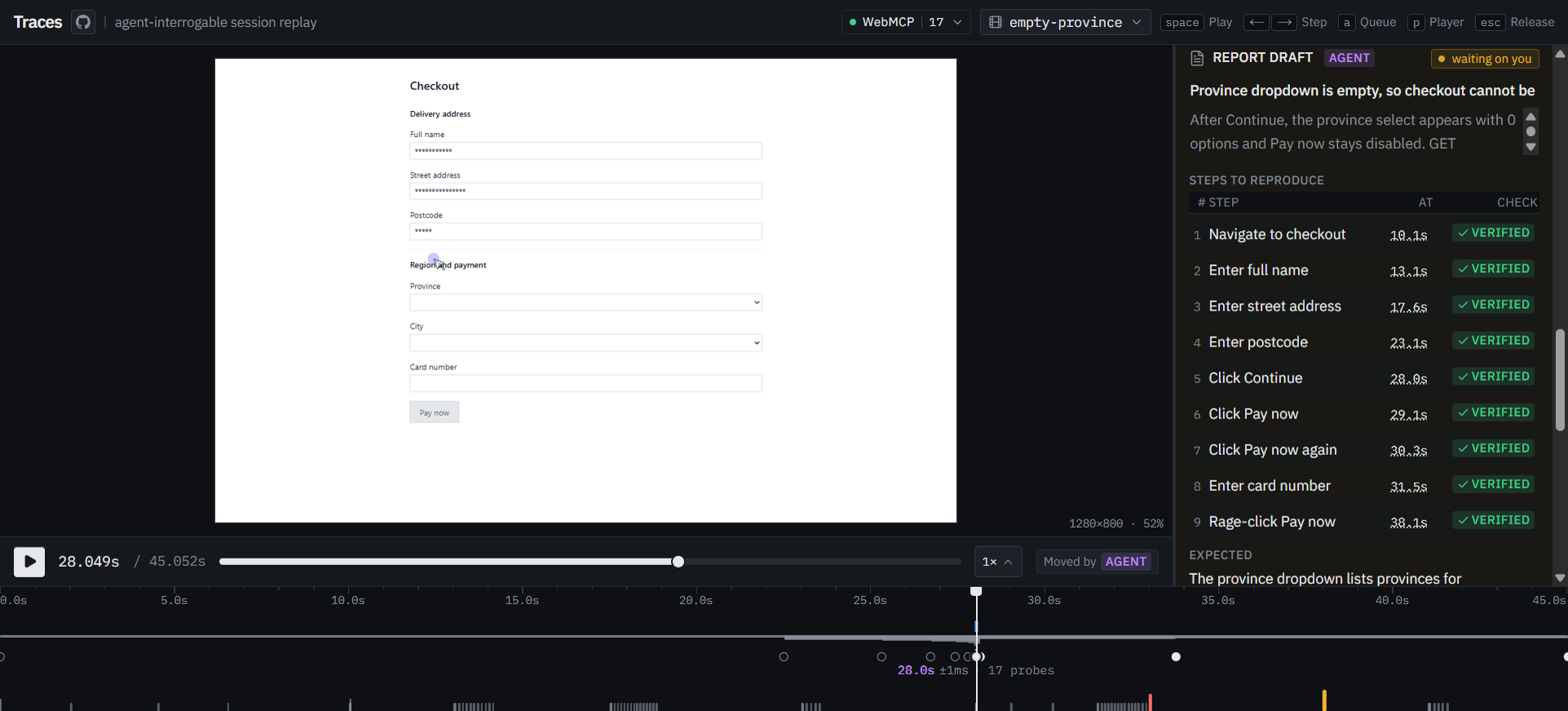This screenshot has height=711, width=1568.
Task: Step backward with left arrow key icon
Action: [1257, 22]
